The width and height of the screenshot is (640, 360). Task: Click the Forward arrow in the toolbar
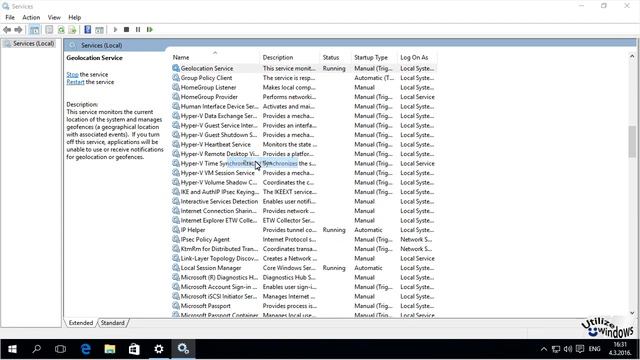pyautogui.click(x=18, y=30)
